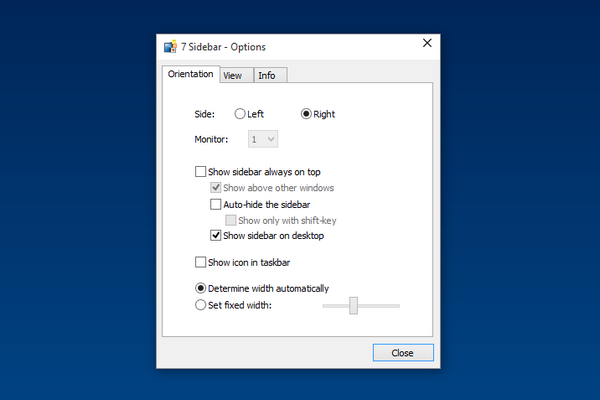Switch to the Orientation tab
The width and height of the screenshot is (600, 400).
pos(190,74)
